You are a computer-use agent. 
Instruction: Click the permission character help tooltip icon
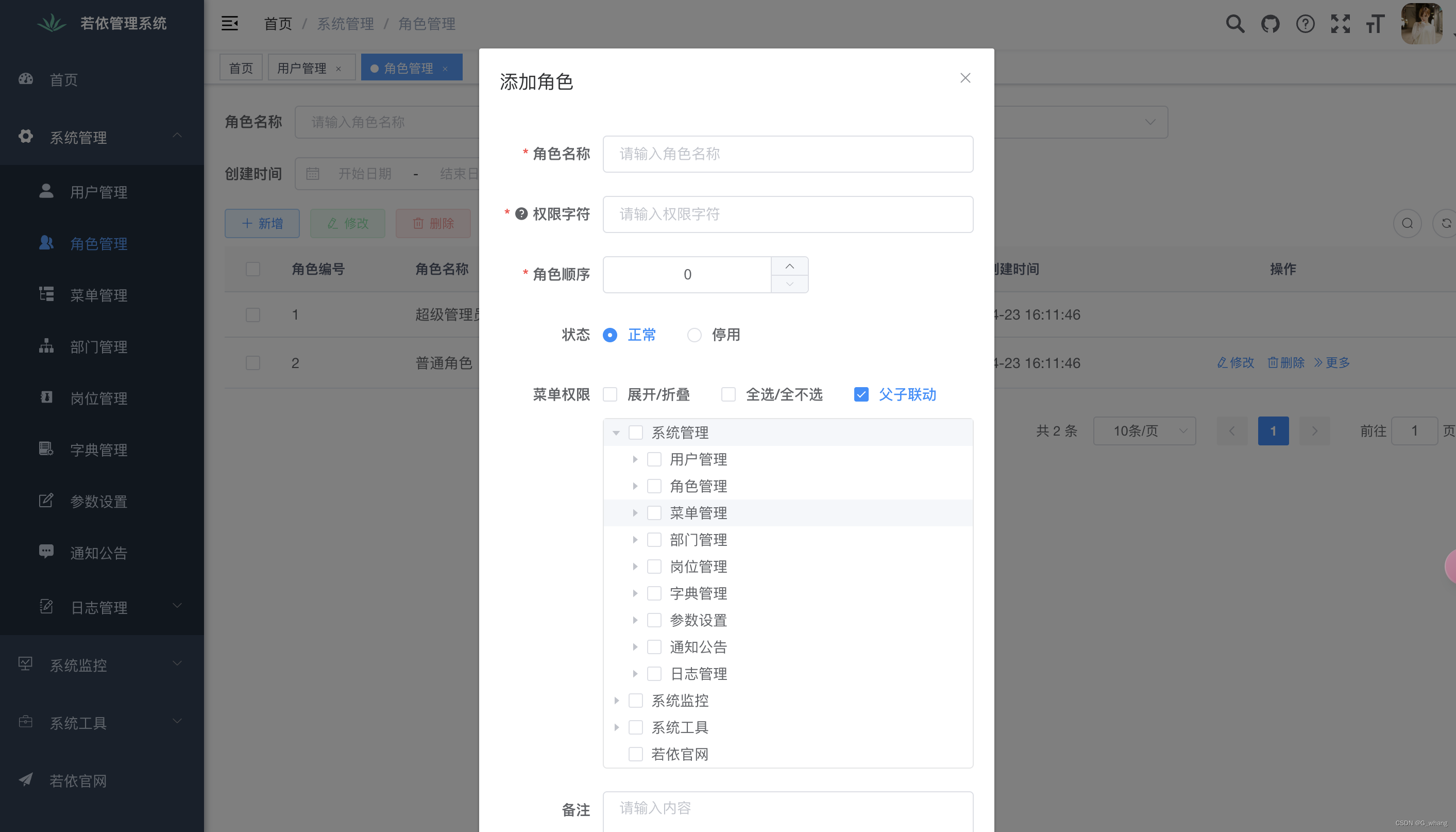(521, 214)
